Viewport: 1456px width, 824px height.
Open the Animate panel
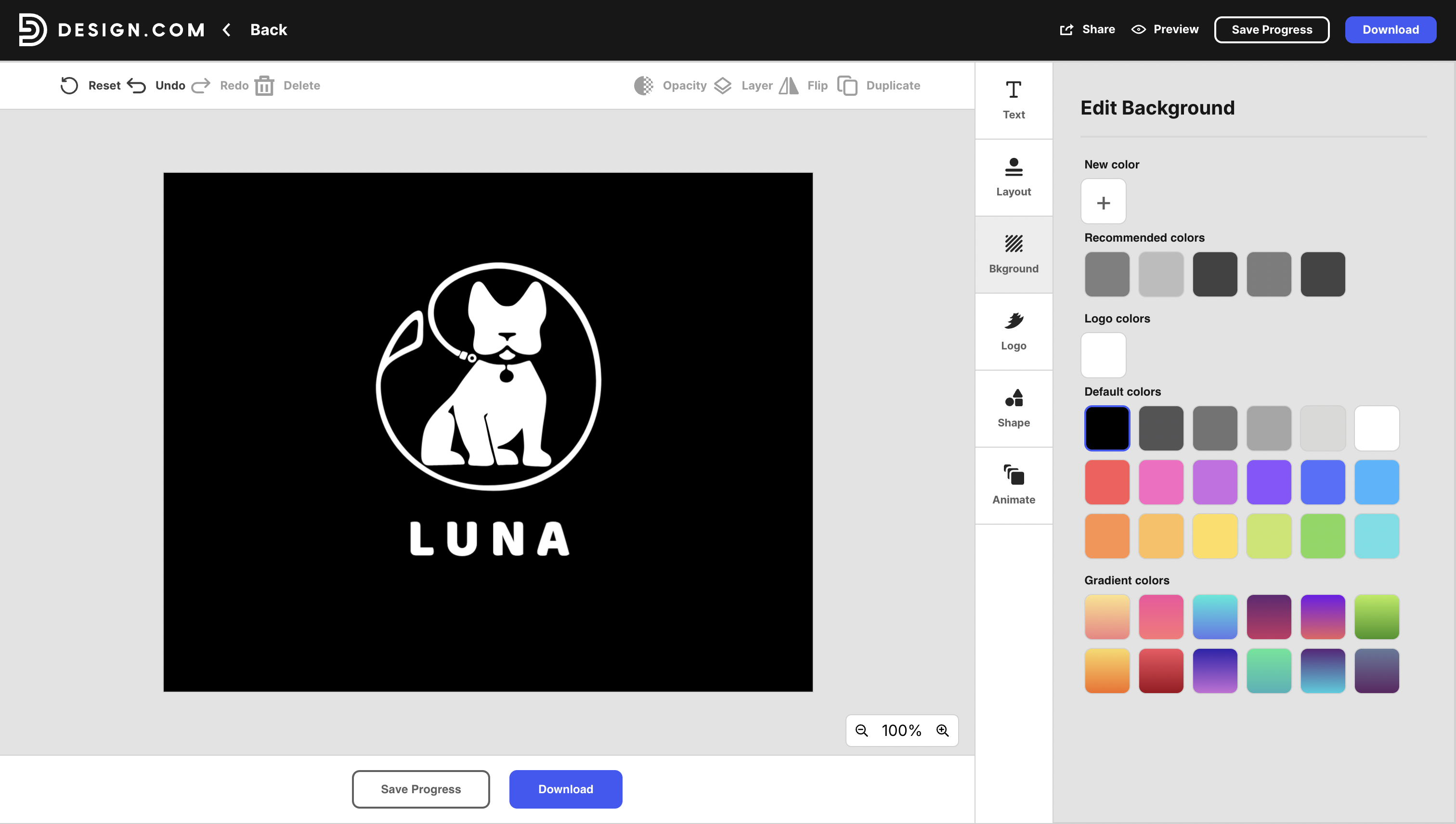click(1014, 486)
